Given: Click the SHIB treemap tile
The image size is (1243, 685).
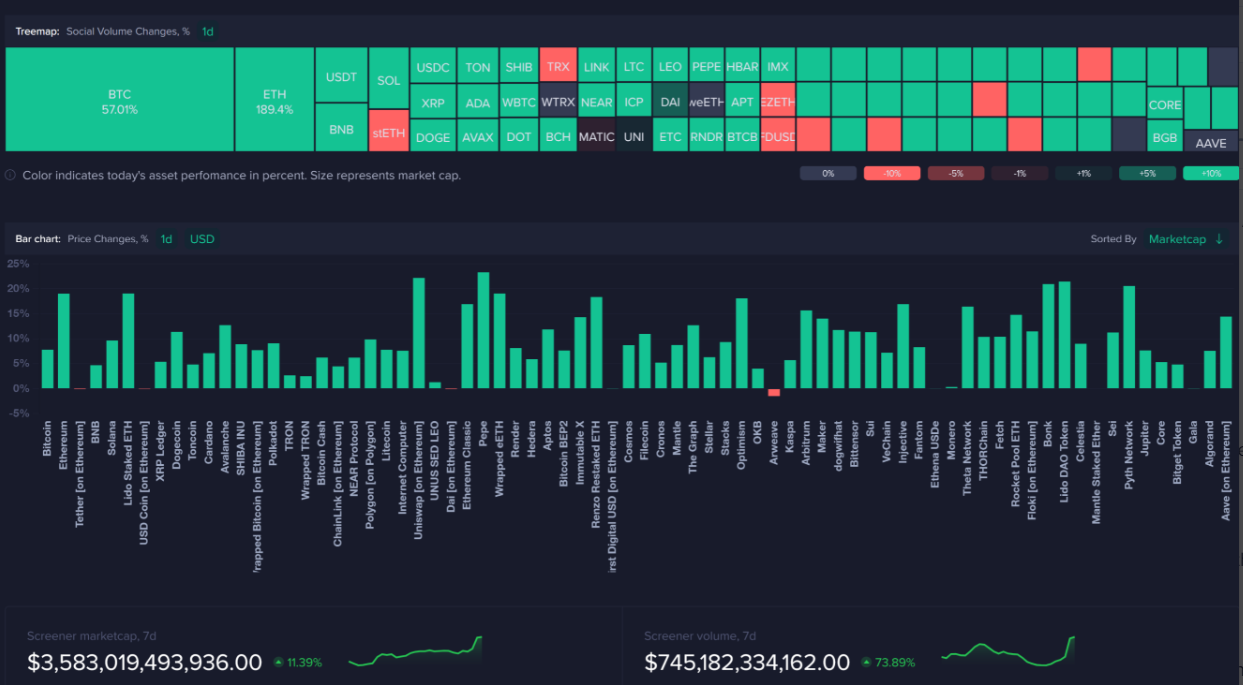Looking at the screenshot, I should coord(519,67).
